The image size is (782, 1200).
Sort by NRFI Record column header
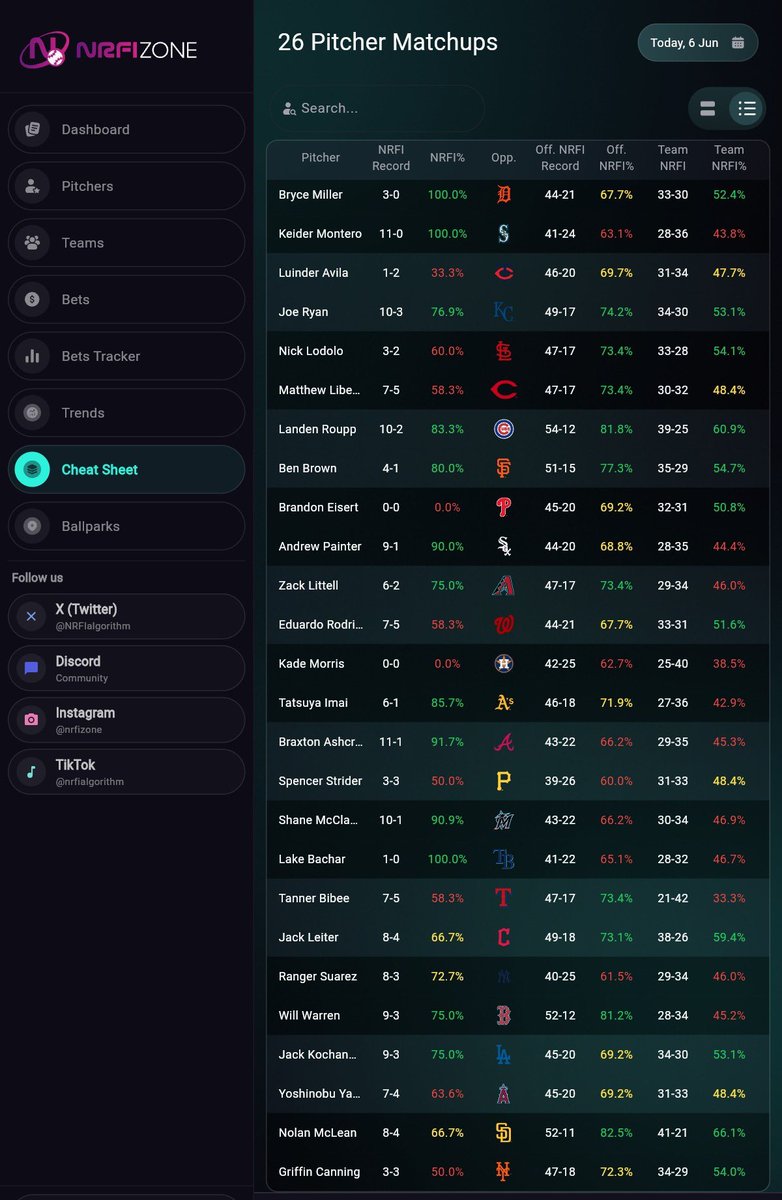(391, 158)
